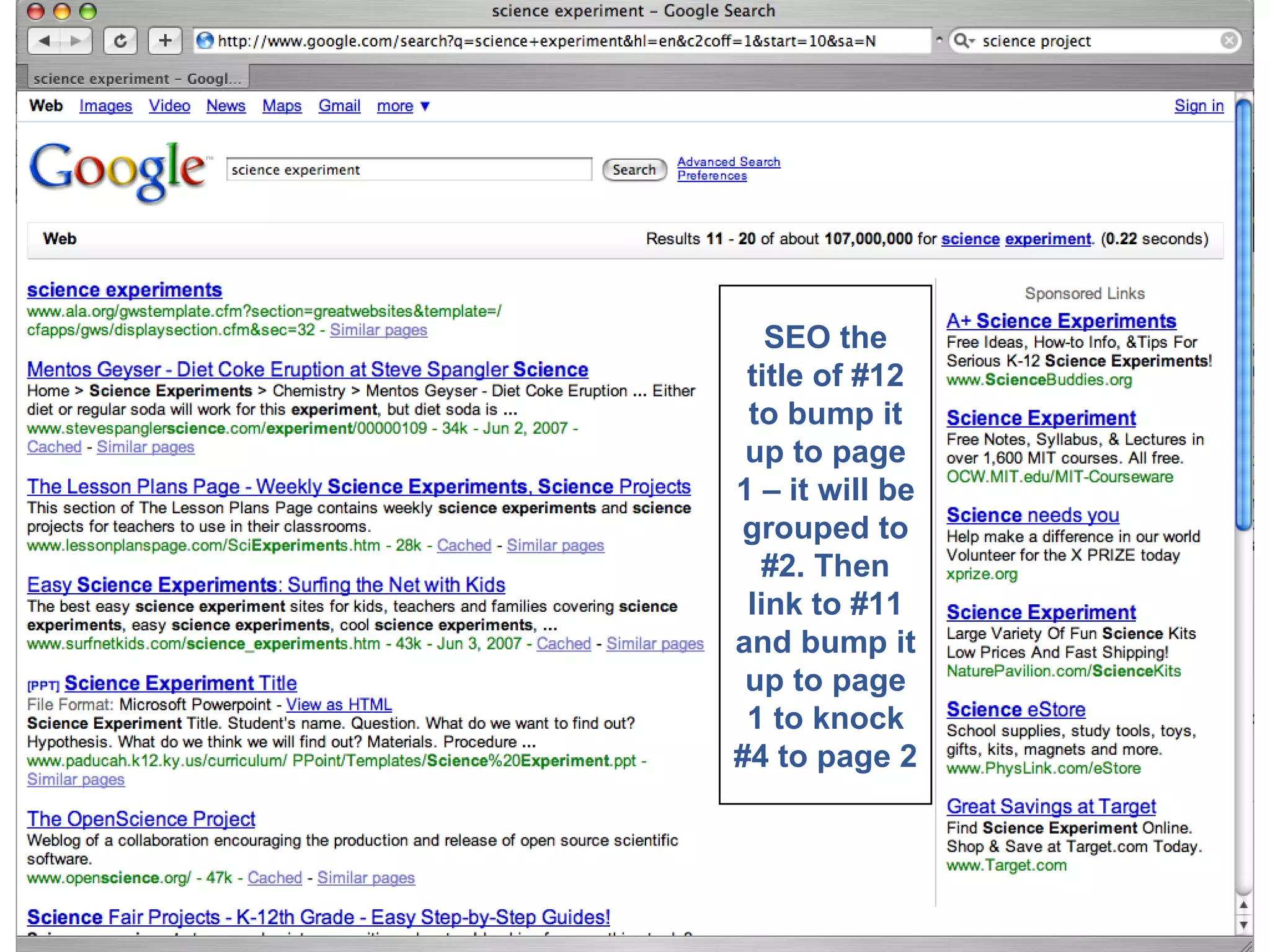1270x952 pixels.
Task: Click View as HTML link
Action: coord(339,705)
